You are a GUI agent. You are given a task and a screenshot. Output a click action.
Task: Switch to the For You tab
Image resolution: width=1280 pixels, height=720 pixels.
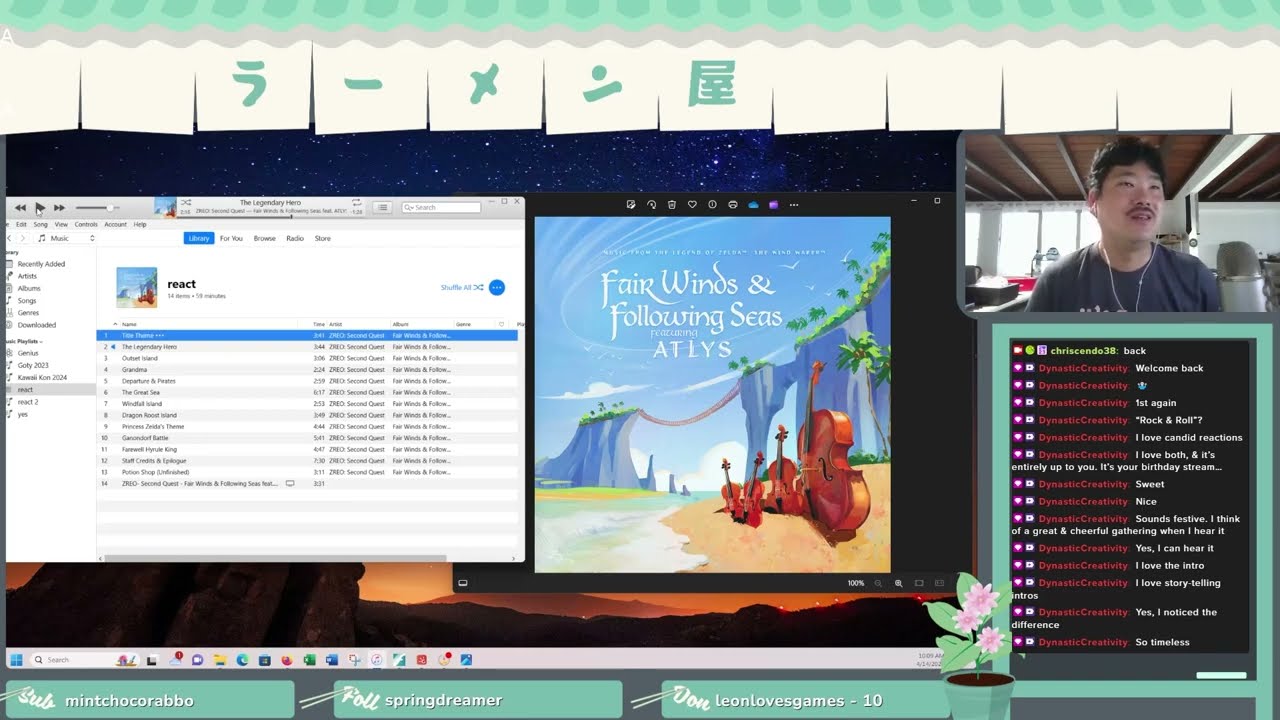pos(231,238)
